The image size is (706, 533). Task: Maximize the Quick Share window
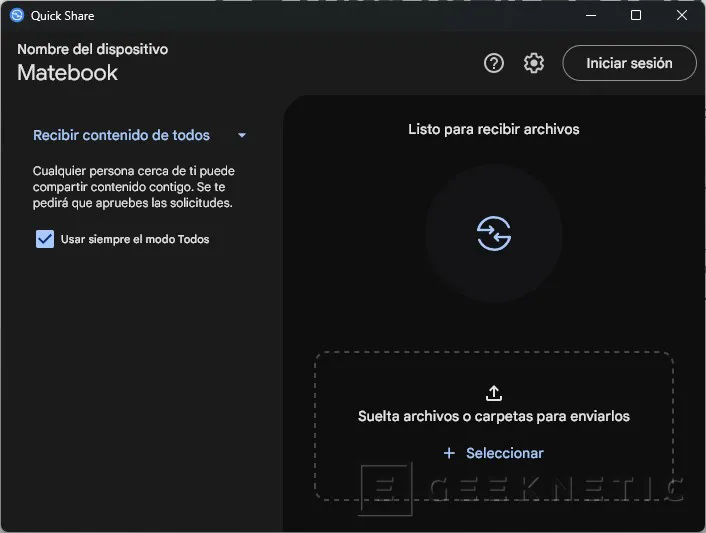636,15
